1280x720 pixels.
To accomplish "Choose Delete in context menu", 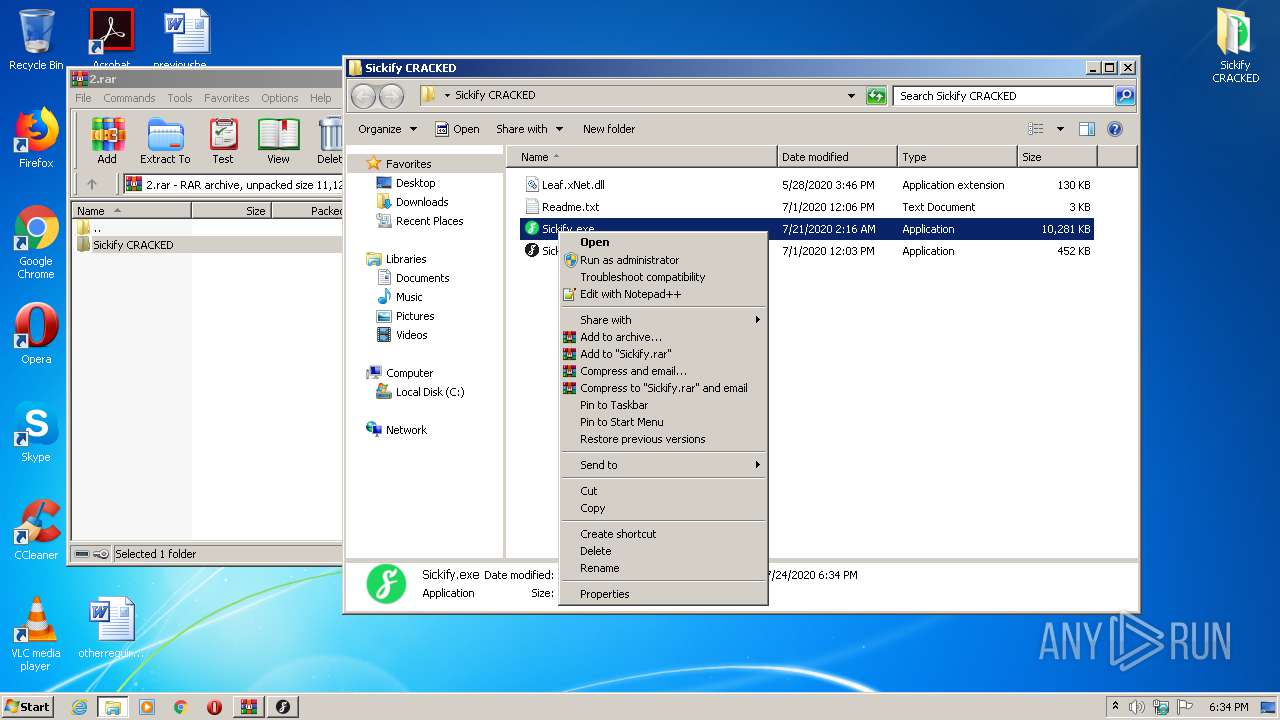I will (x=663, y=551).
